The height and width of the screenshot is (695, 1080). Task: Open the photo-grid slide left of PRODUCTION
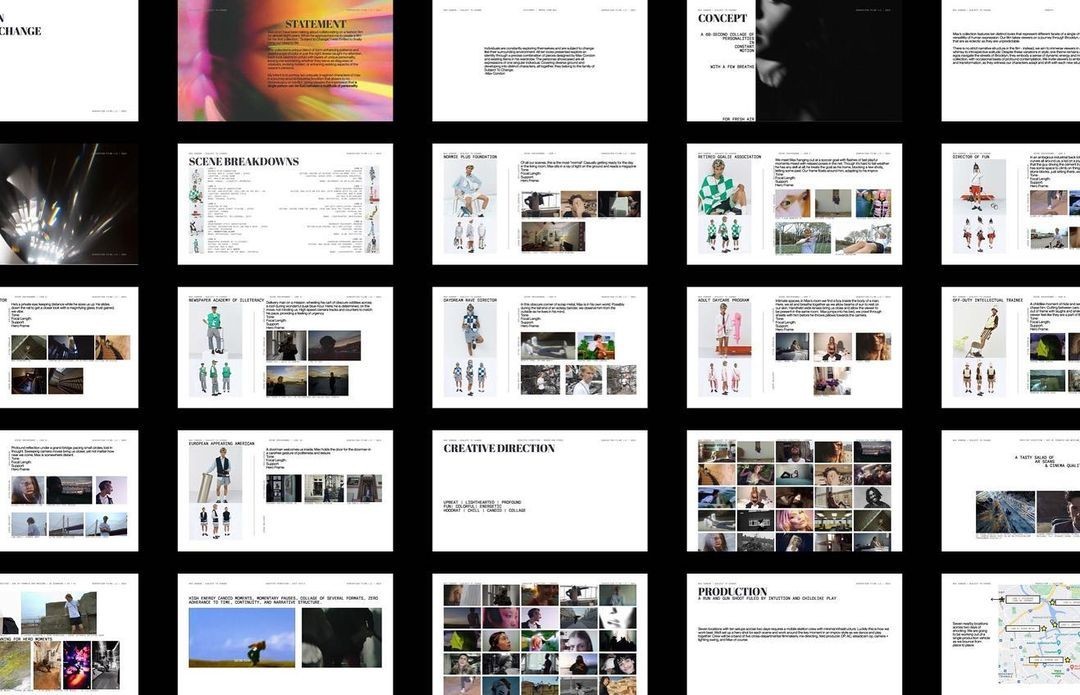(x=540, y=634)
